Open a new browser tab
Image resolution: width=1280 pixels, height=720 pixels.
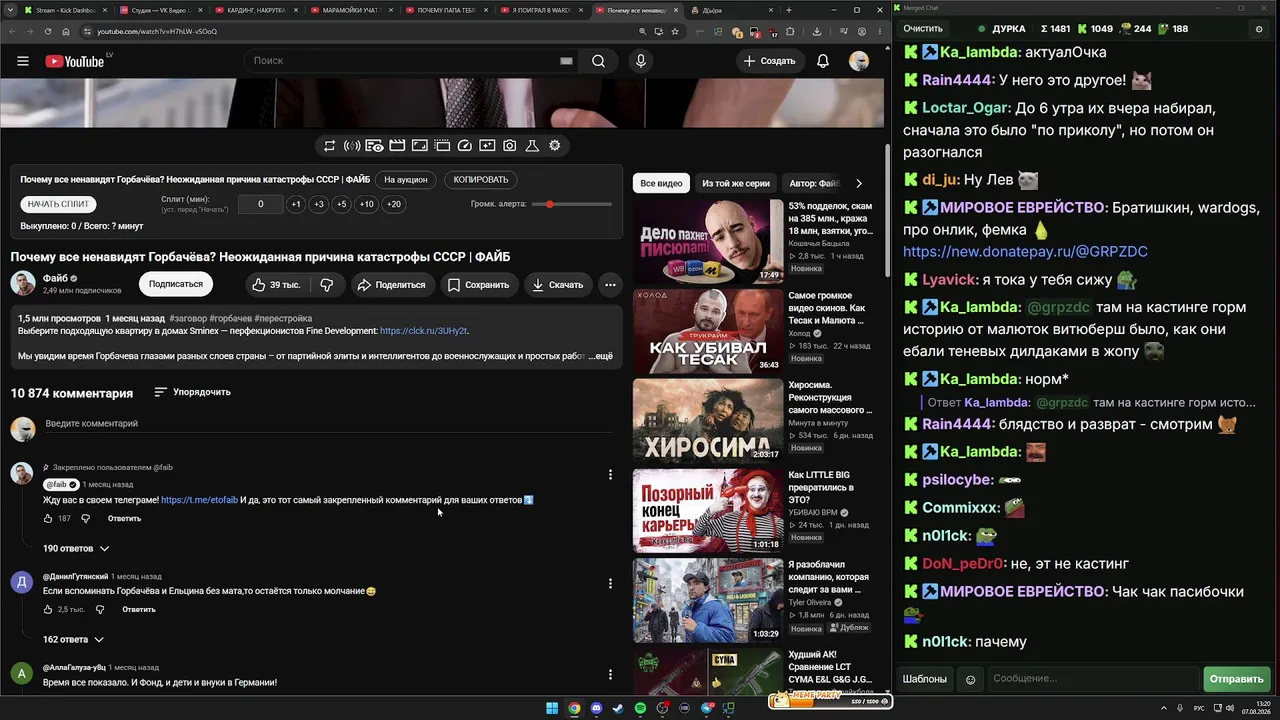(789, 10)
